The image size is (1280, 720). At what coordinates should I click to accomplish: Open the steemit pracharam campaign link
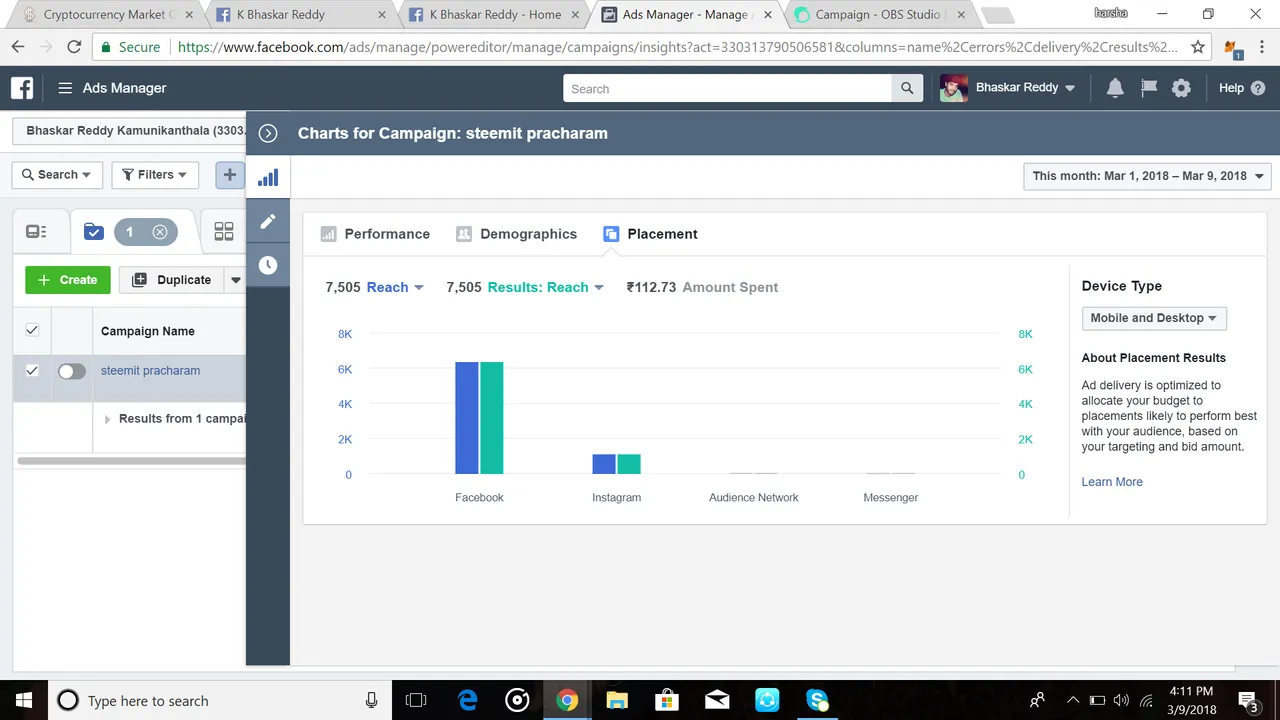pyautogui.click(x=150, y=370)
